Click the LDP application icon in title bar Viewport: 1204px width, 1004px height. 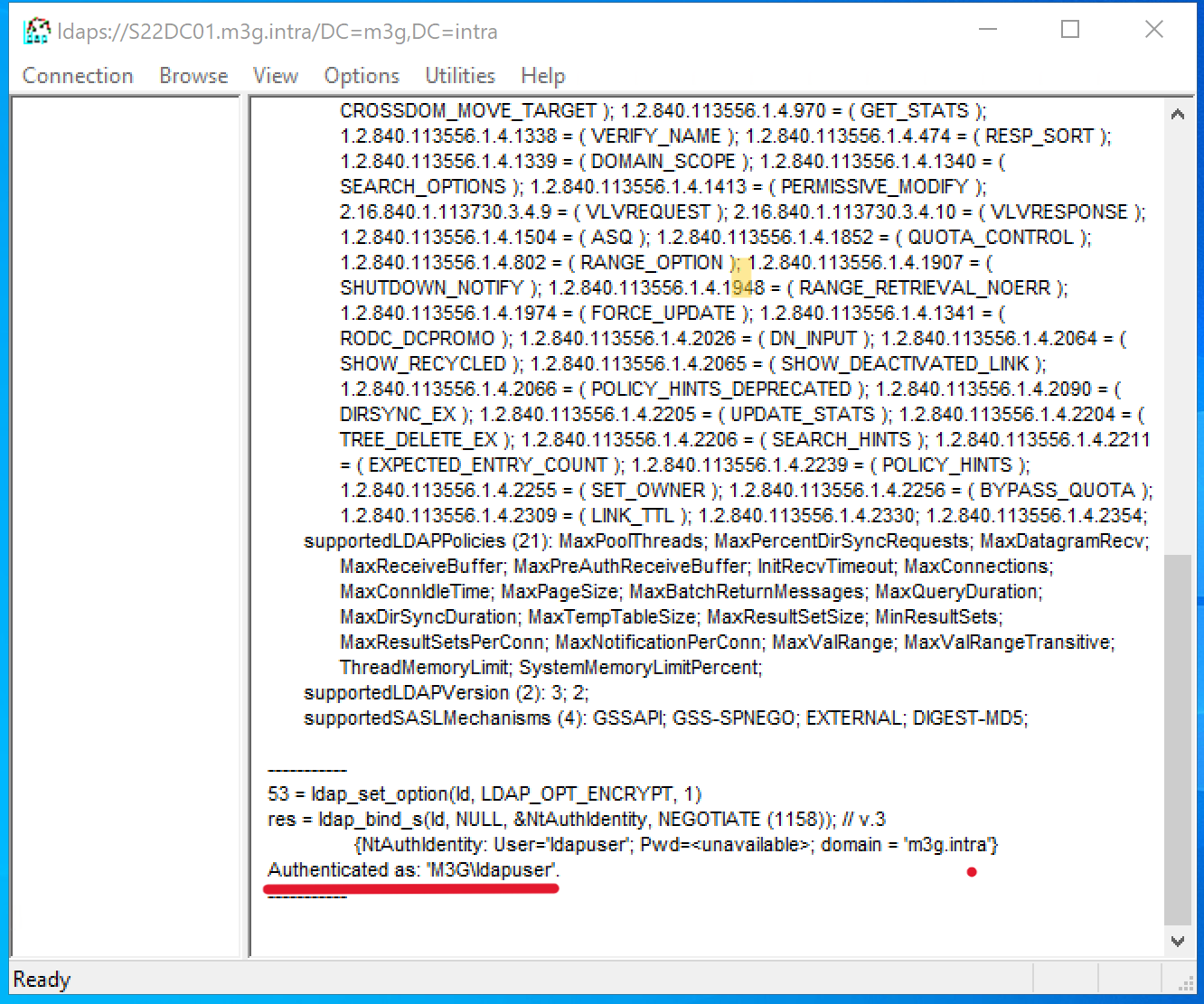point(37,32)
